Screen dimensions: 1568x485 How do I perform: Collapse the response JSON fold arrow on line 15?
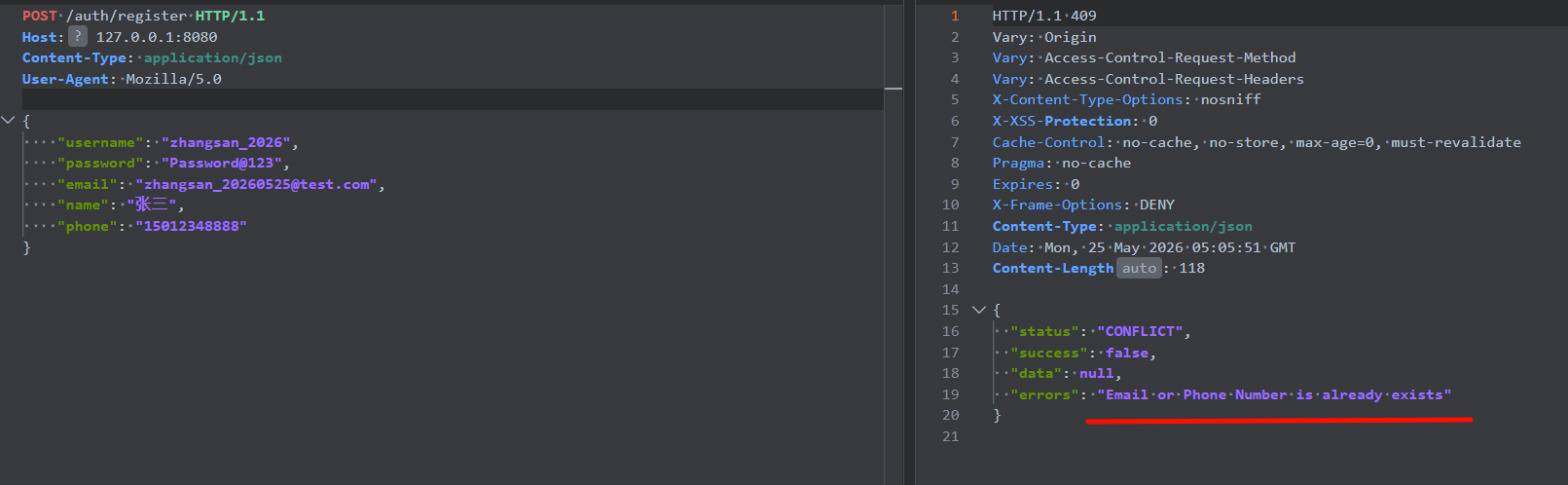pyautogui.click(x=979, y=310)
